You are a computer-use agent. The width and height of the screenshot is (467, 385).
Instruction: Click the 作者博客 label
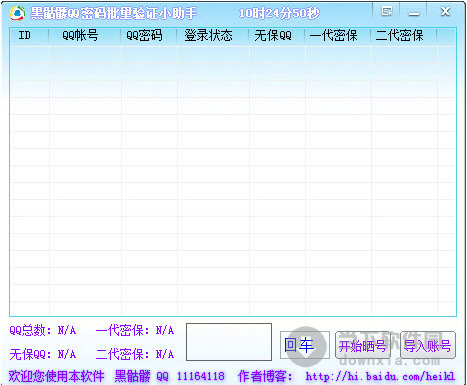(265, 376)
